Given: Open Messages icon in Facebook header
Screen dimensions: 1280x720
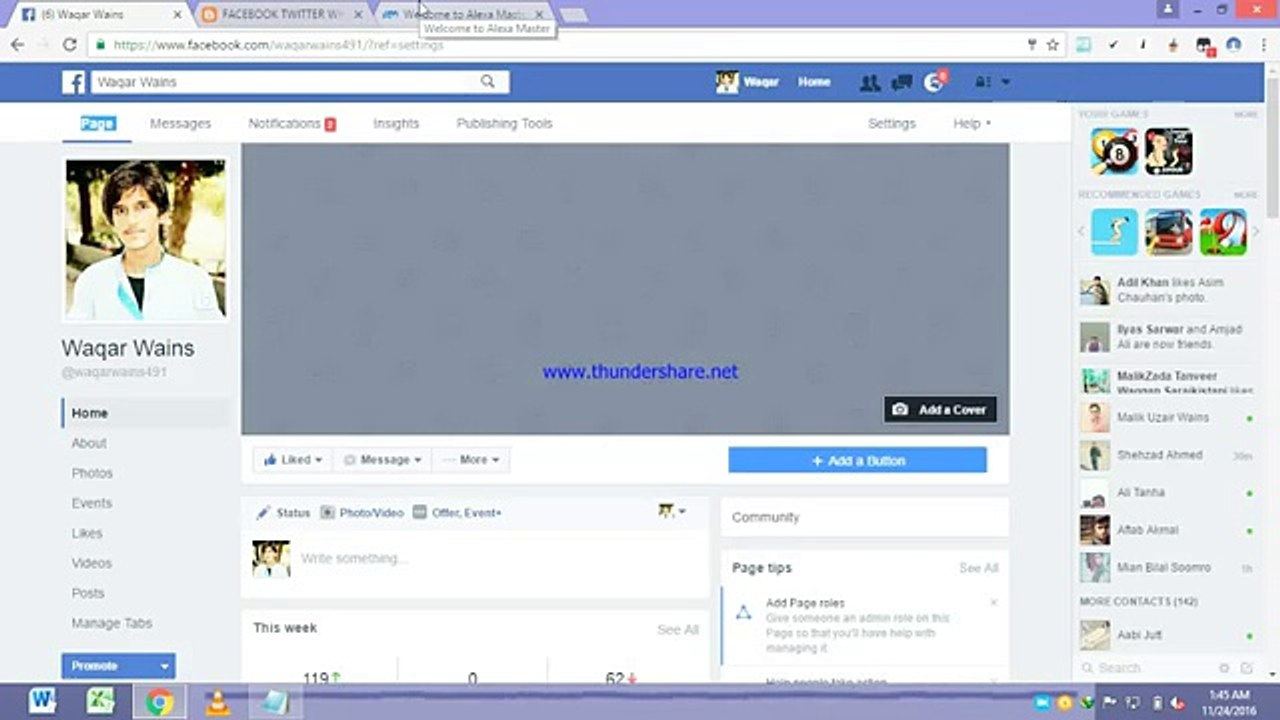Looking at the screenshot, I should tap(902, 83).
